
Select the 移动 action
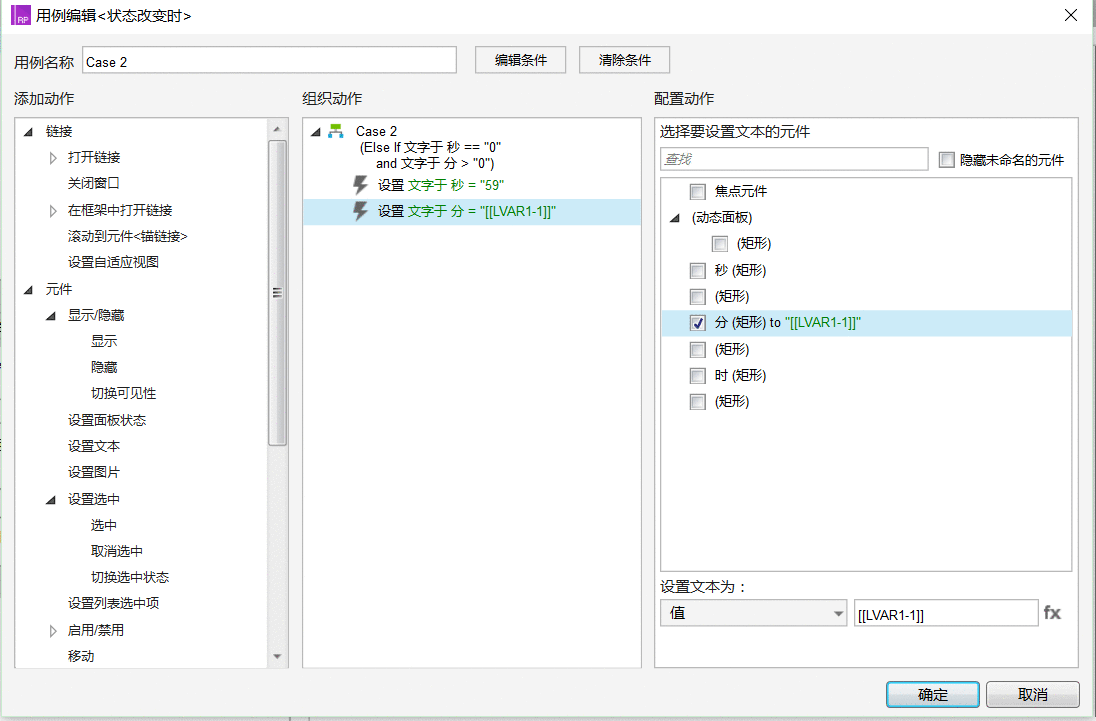click(80, 656)
